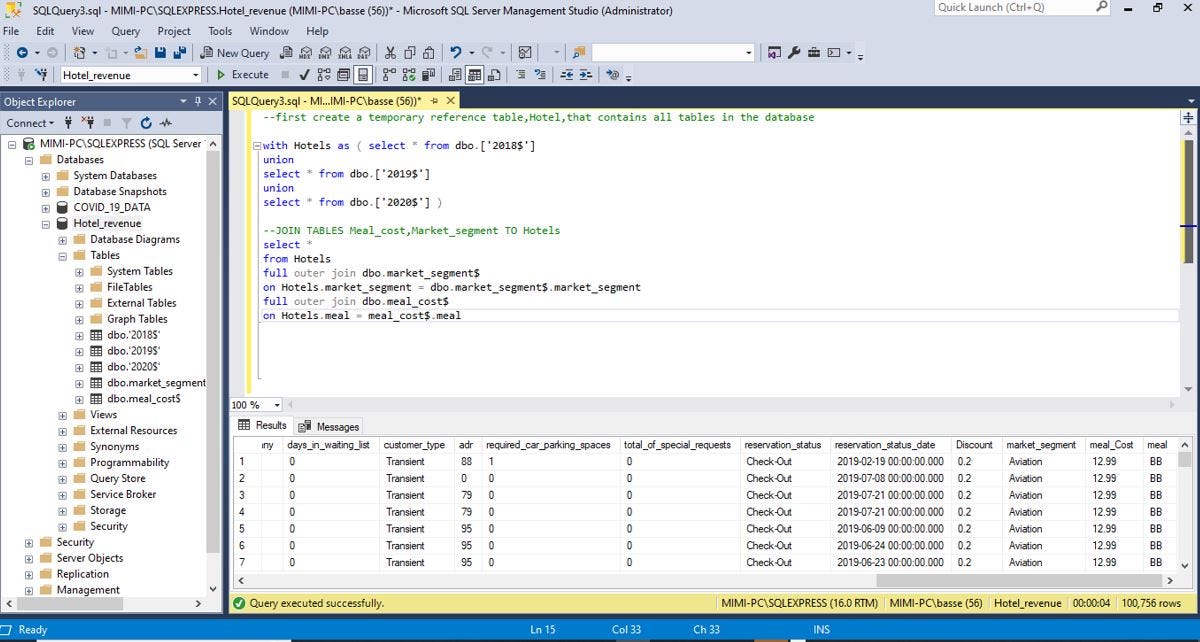Viewport: 1200px width, 642px height.
Task: Expand the Programmability folder node
Action: click(x=63, y=463)
